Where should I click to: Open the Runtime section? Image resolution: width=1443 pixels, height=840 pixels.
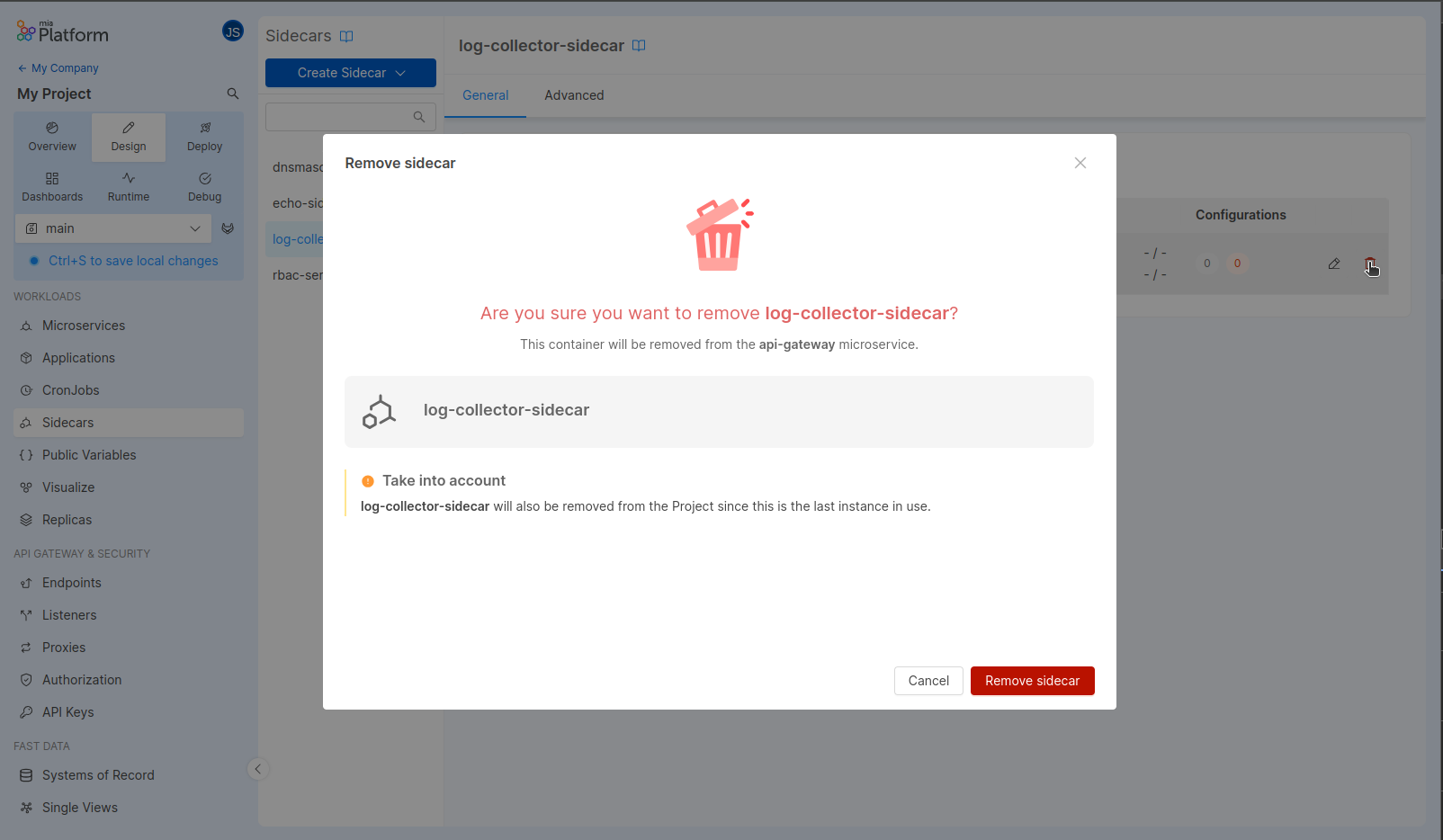tap(129, 187)
